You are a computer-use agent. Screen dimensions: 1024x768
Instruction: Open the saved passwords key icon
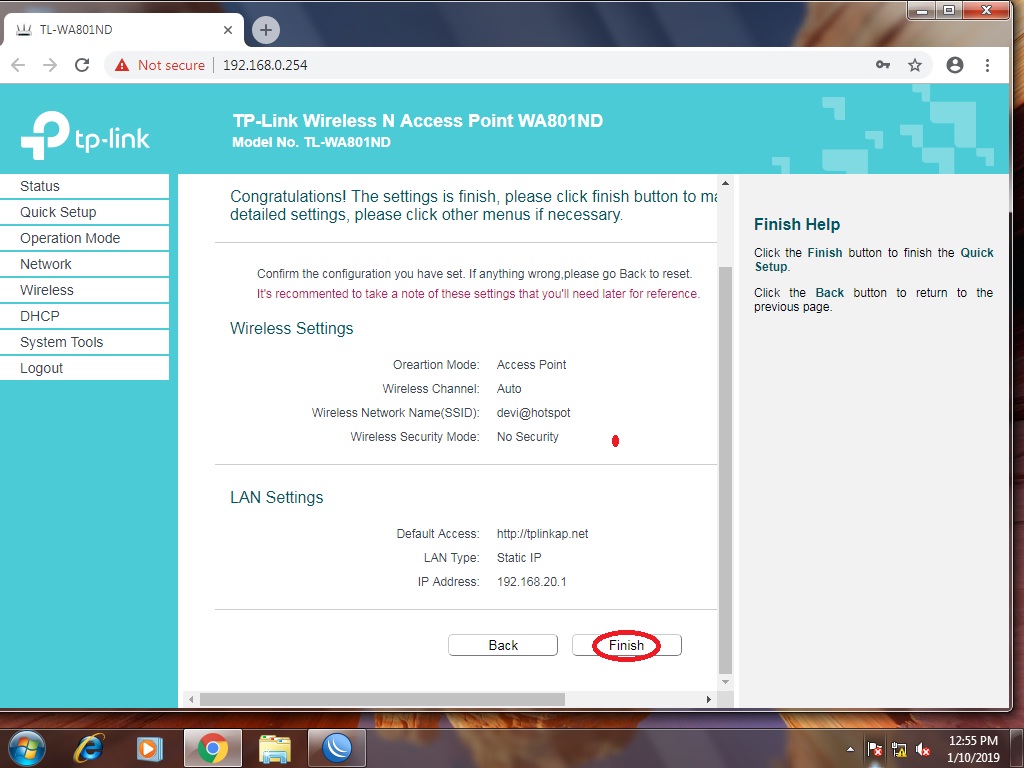click(883, 65)
